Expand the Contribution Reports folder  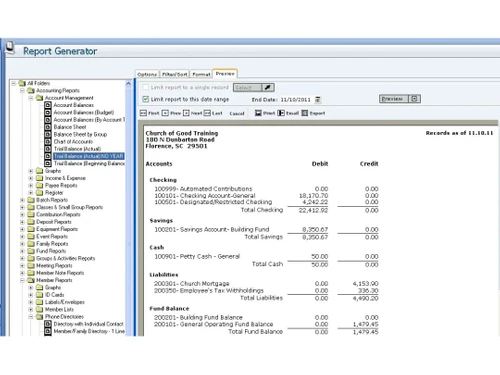point(22,215)
